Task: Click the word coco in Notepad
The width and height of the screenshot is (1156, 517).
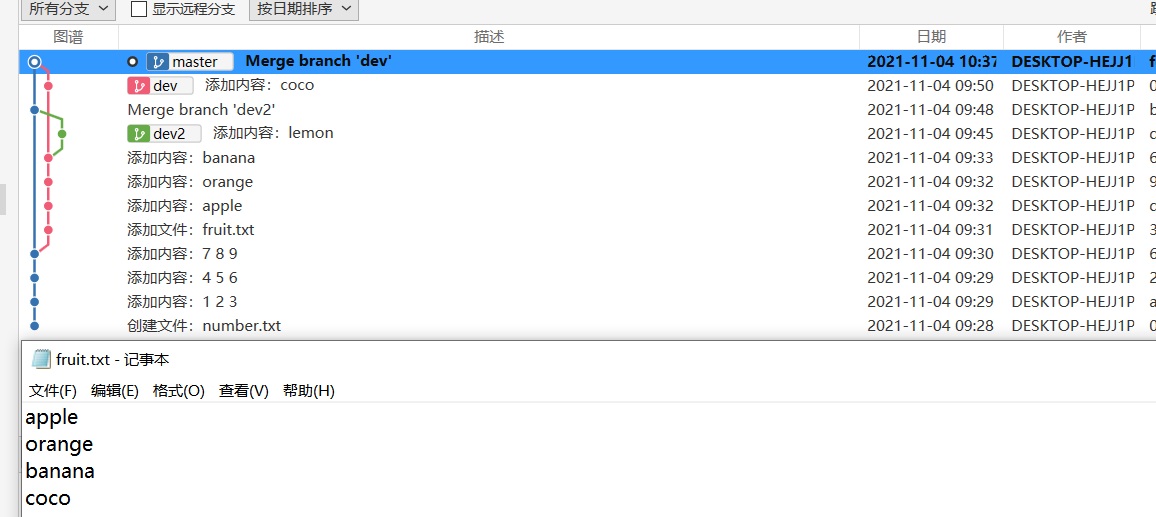Action: click(48, 499)
